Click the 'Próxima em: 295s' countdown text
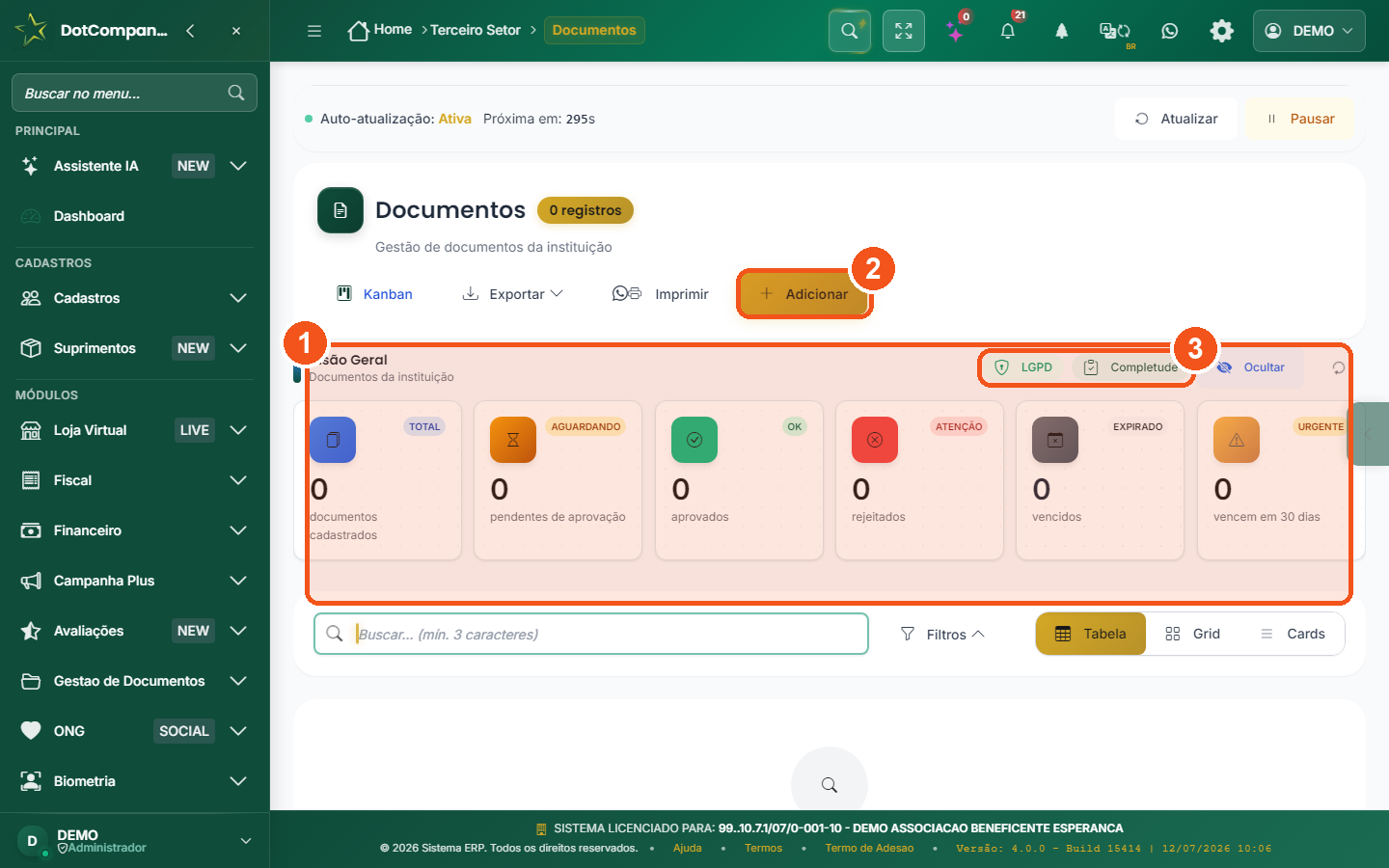This screenshot has width=1389, height=868. tap(539, 119)
